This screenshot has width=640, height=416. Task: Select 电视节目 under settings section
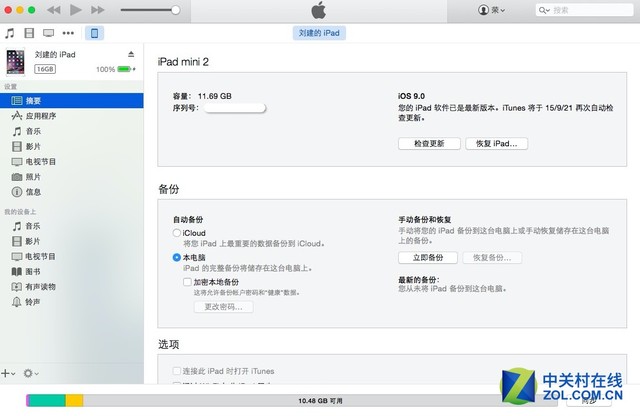(x=71, y=162)
